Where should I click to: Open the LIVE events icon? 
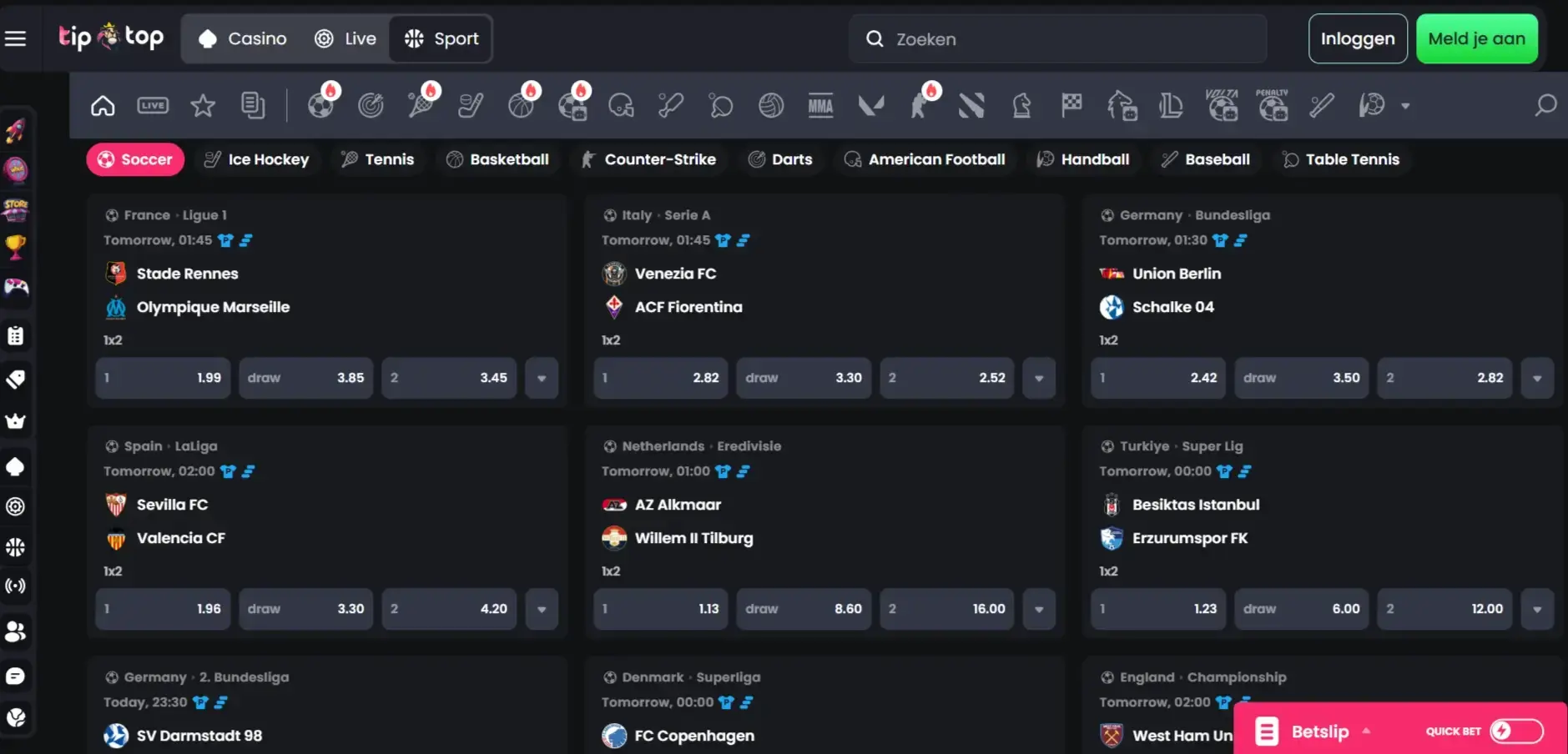pos(153,106)
